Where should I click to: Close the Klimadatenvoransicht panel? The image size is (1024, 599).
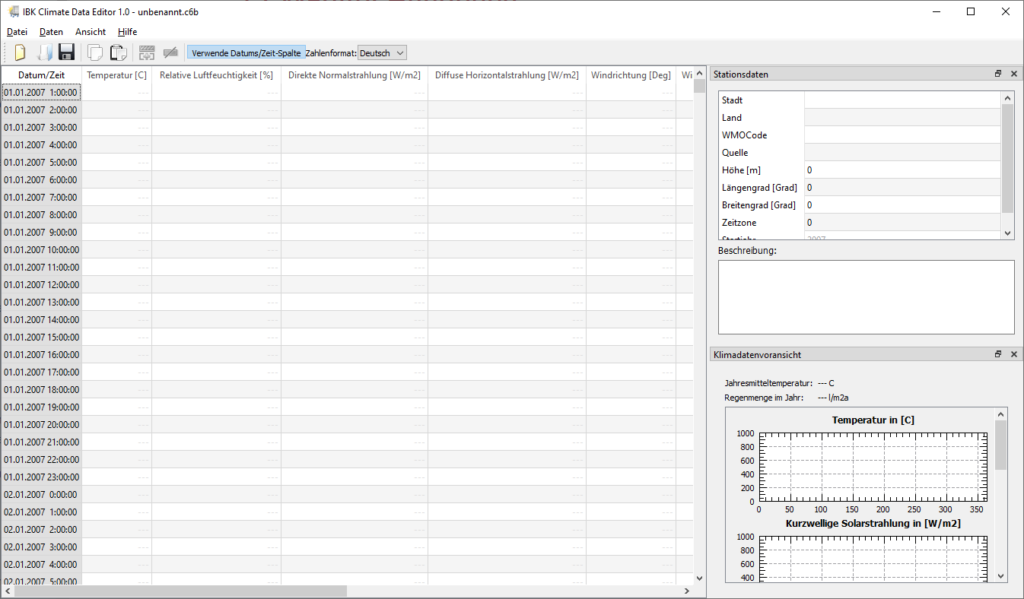click(x=1014, y=354)
